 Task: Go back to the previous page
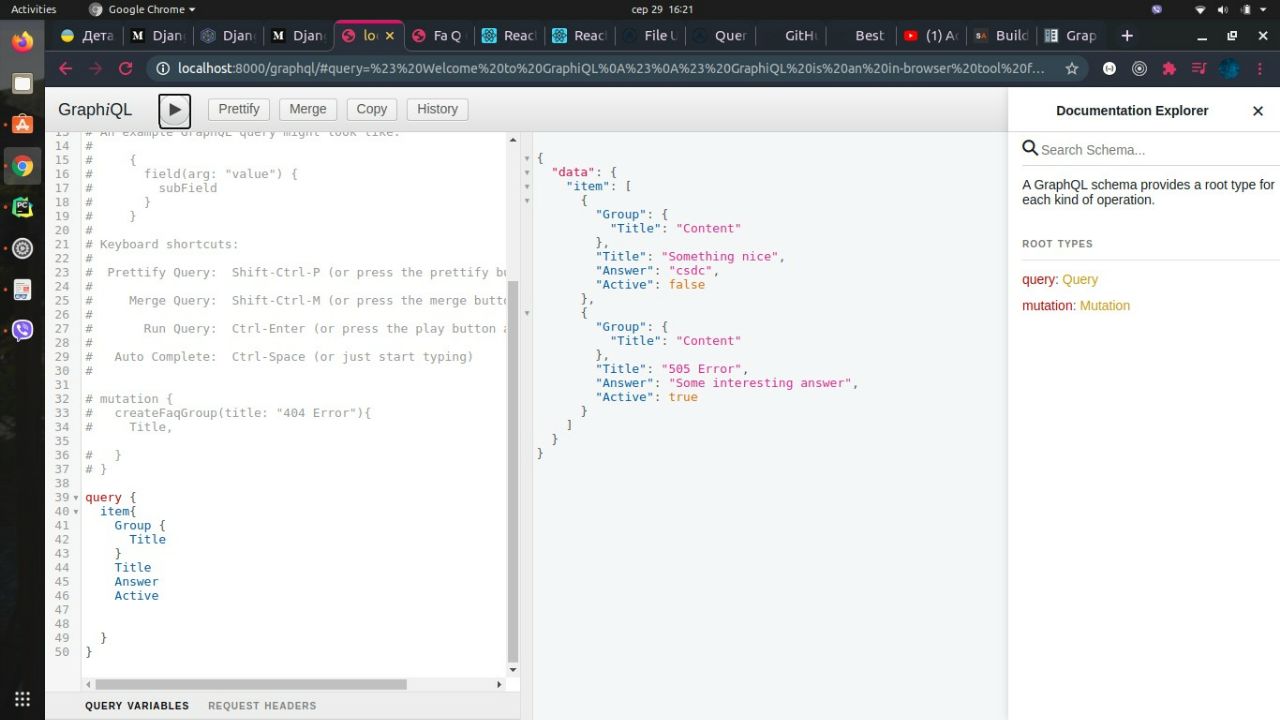(x=66, y=69)
